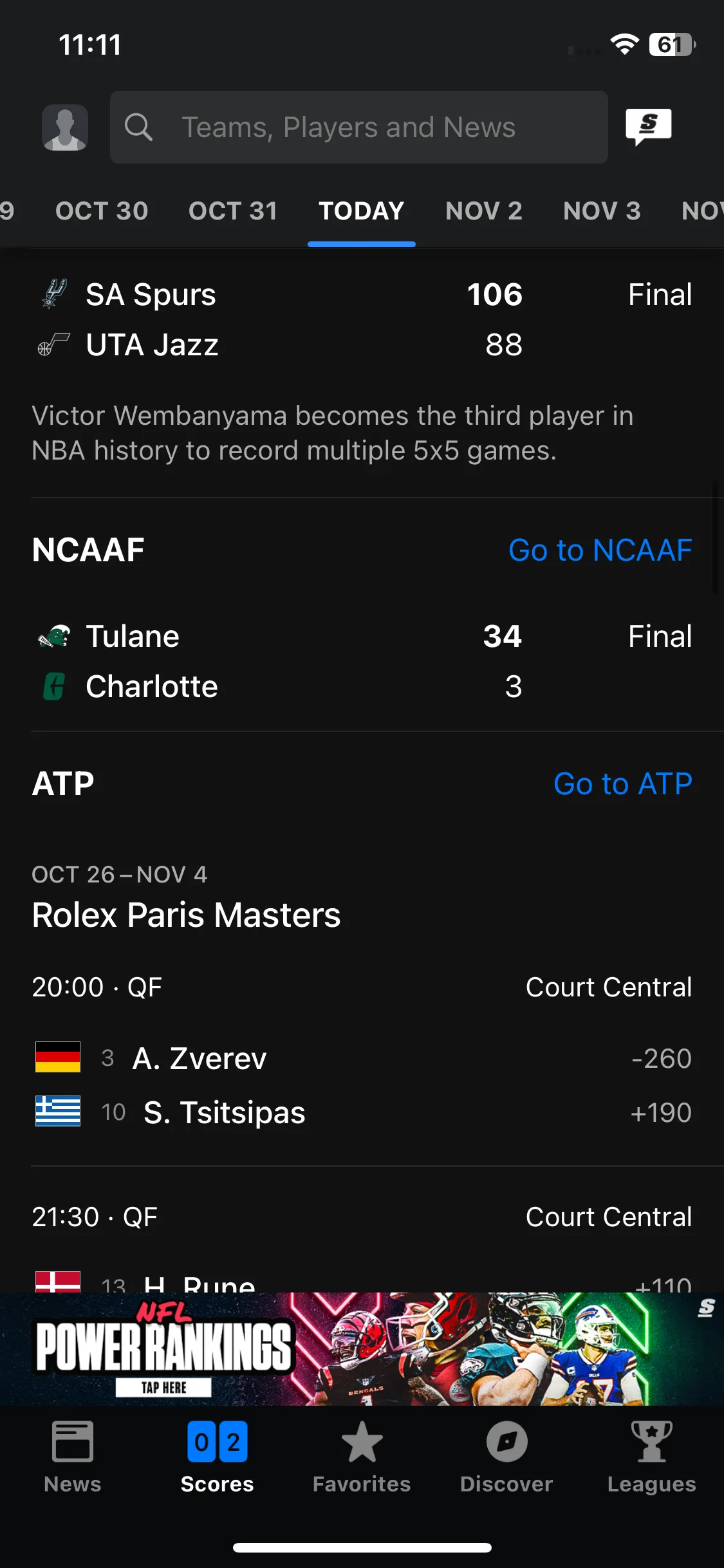Viewport: 724px width, 1568px height.
Task: Switch to the OCT 30 date tab
Action: click(102, 211)
